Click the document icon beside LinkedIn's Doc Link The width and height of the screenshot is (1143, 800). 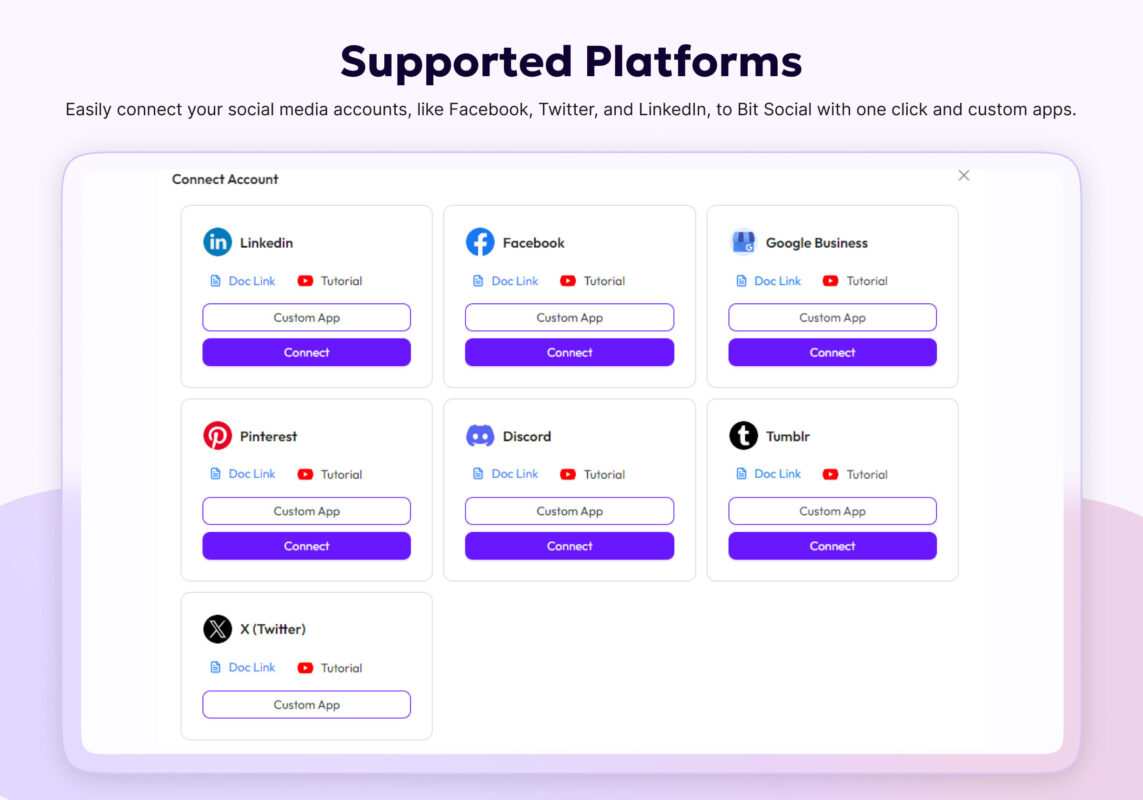(213, 281)
